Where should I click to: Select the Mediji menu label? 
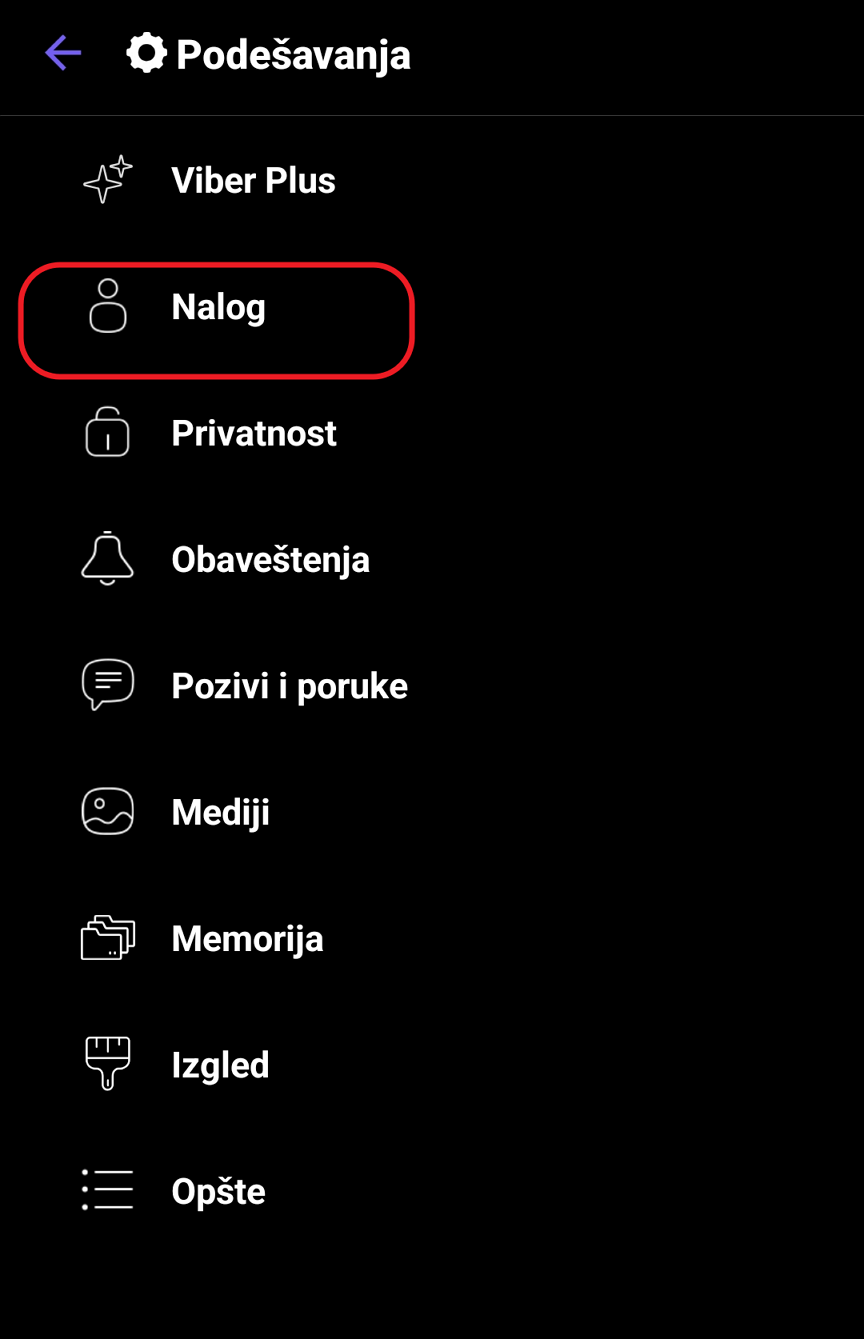coord(220,812)
